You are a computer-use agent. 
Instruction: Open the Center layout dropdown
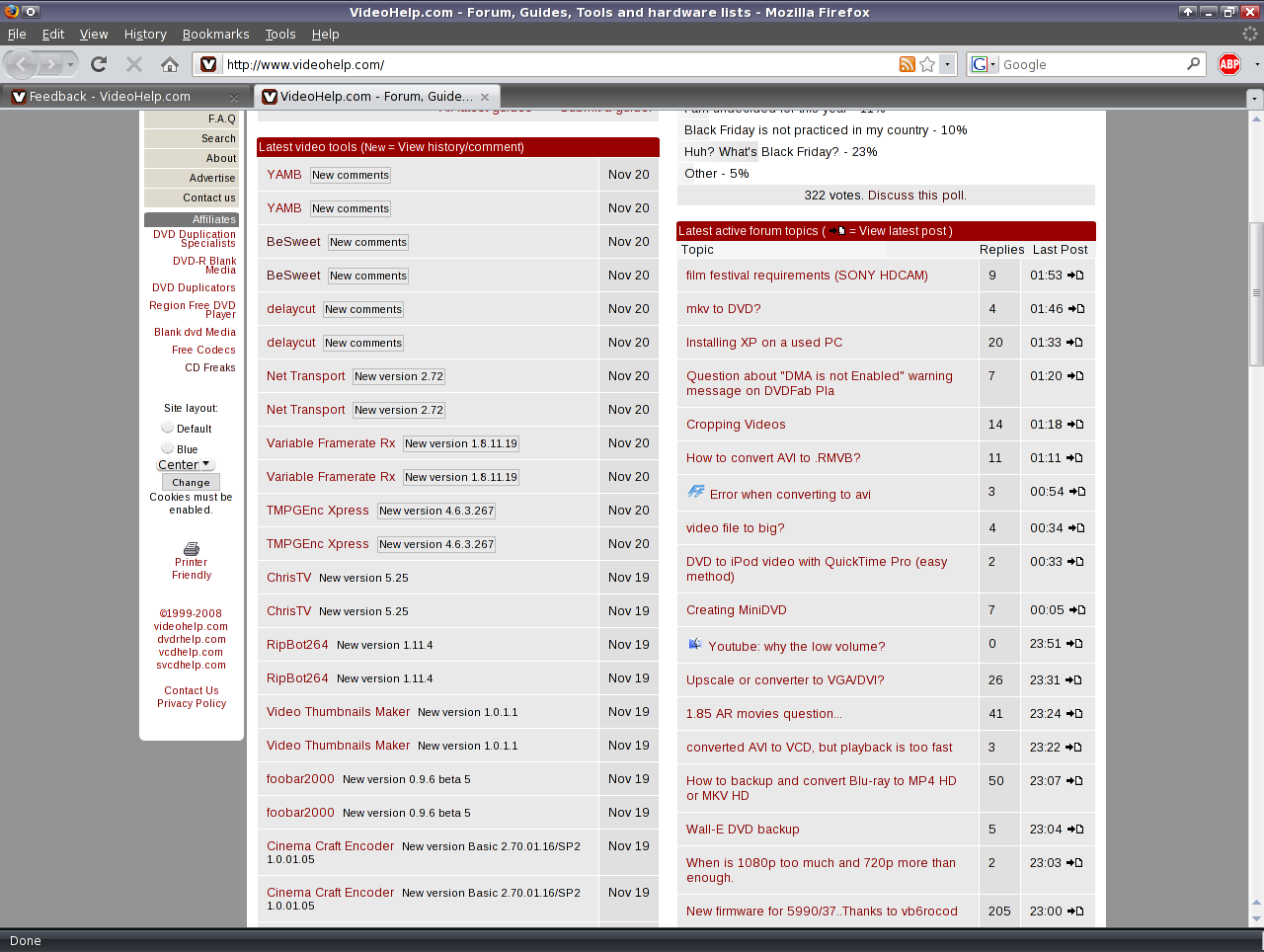185,464
